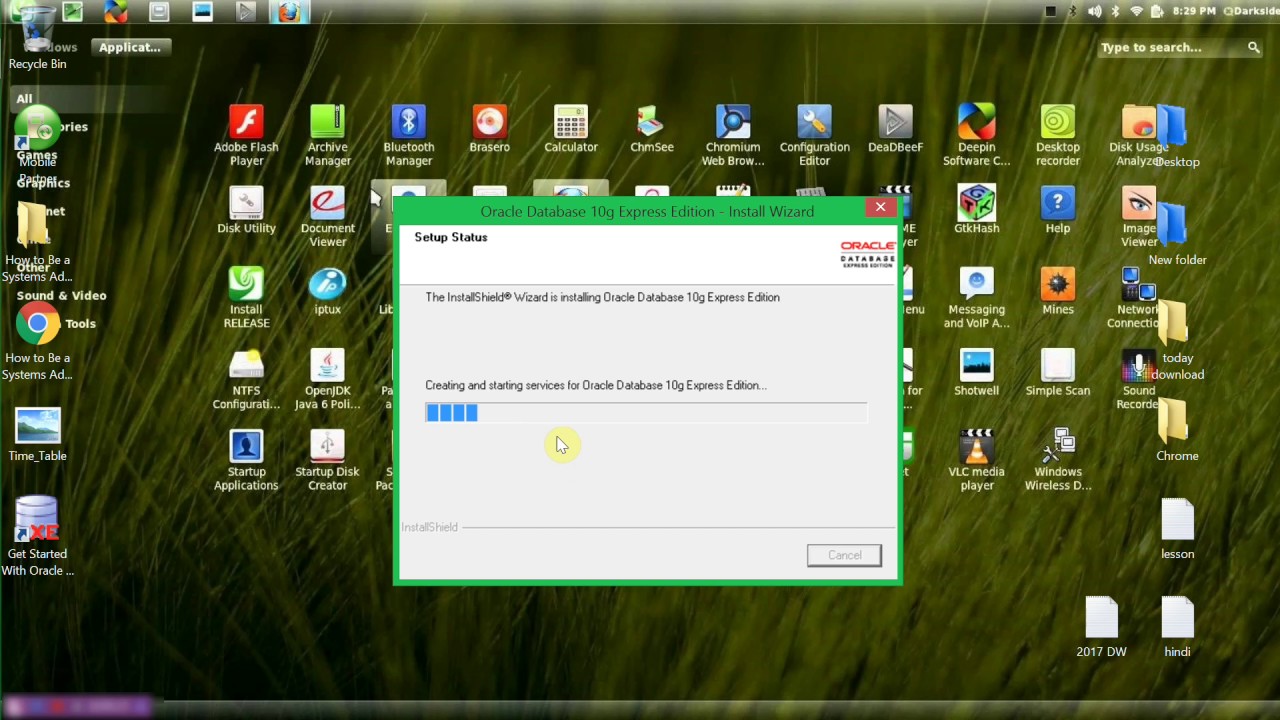Viewport: 1280px width, 720px height.
Task: Start the Desktop recorder app
Action: [1057, 122]
